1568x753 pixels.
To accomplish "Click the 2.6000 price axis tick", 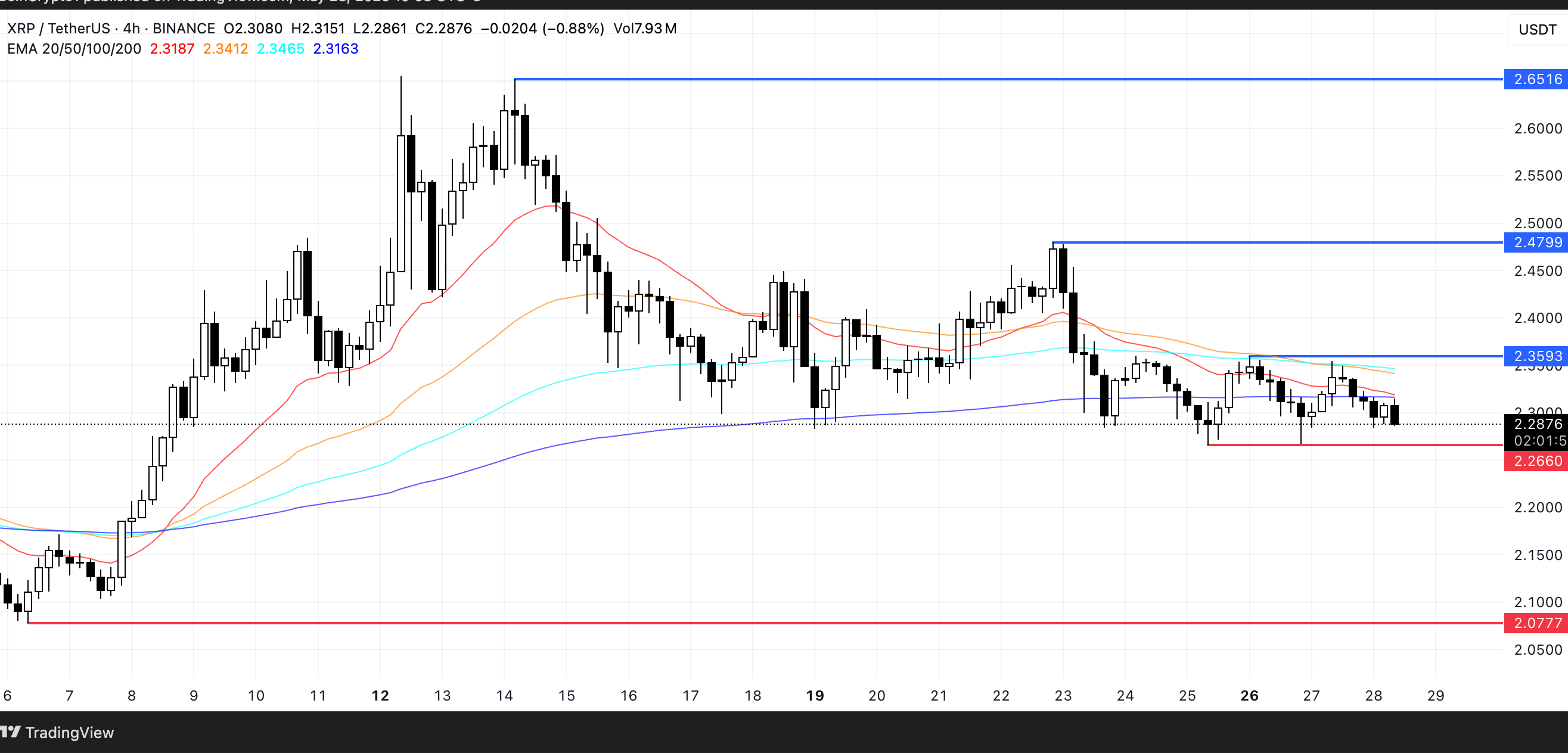I will coord(1538,128).
